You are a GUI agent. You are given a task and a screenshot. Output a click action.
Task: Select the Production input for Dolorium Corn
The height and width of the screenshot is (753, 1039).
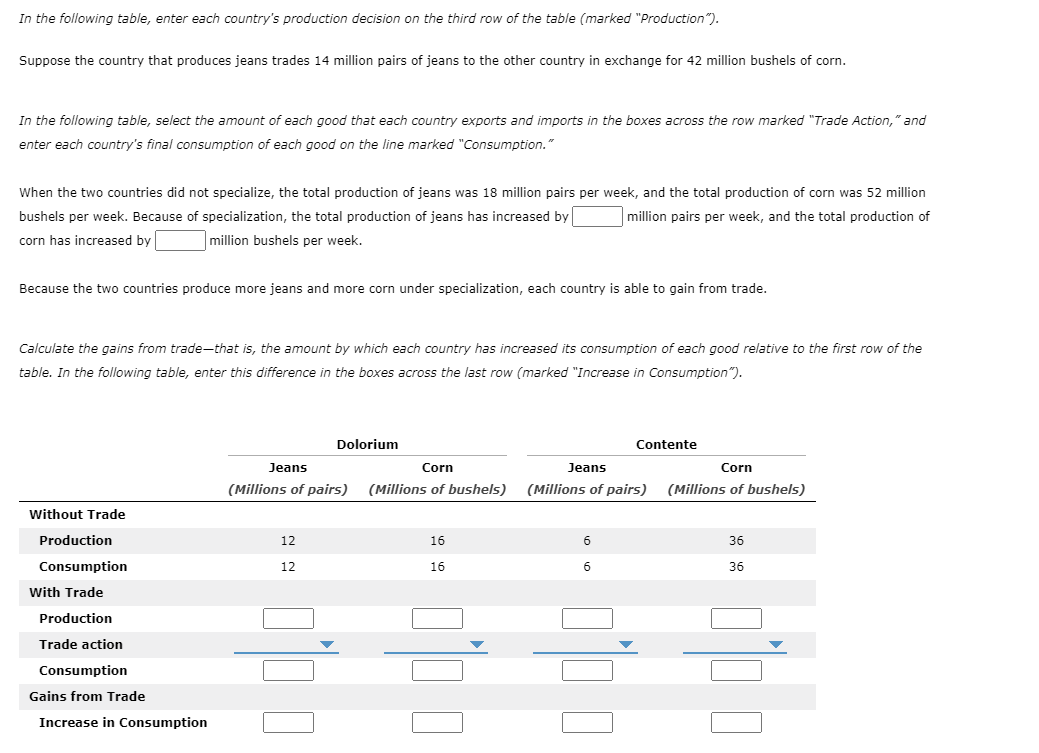(x=437, y=618)
